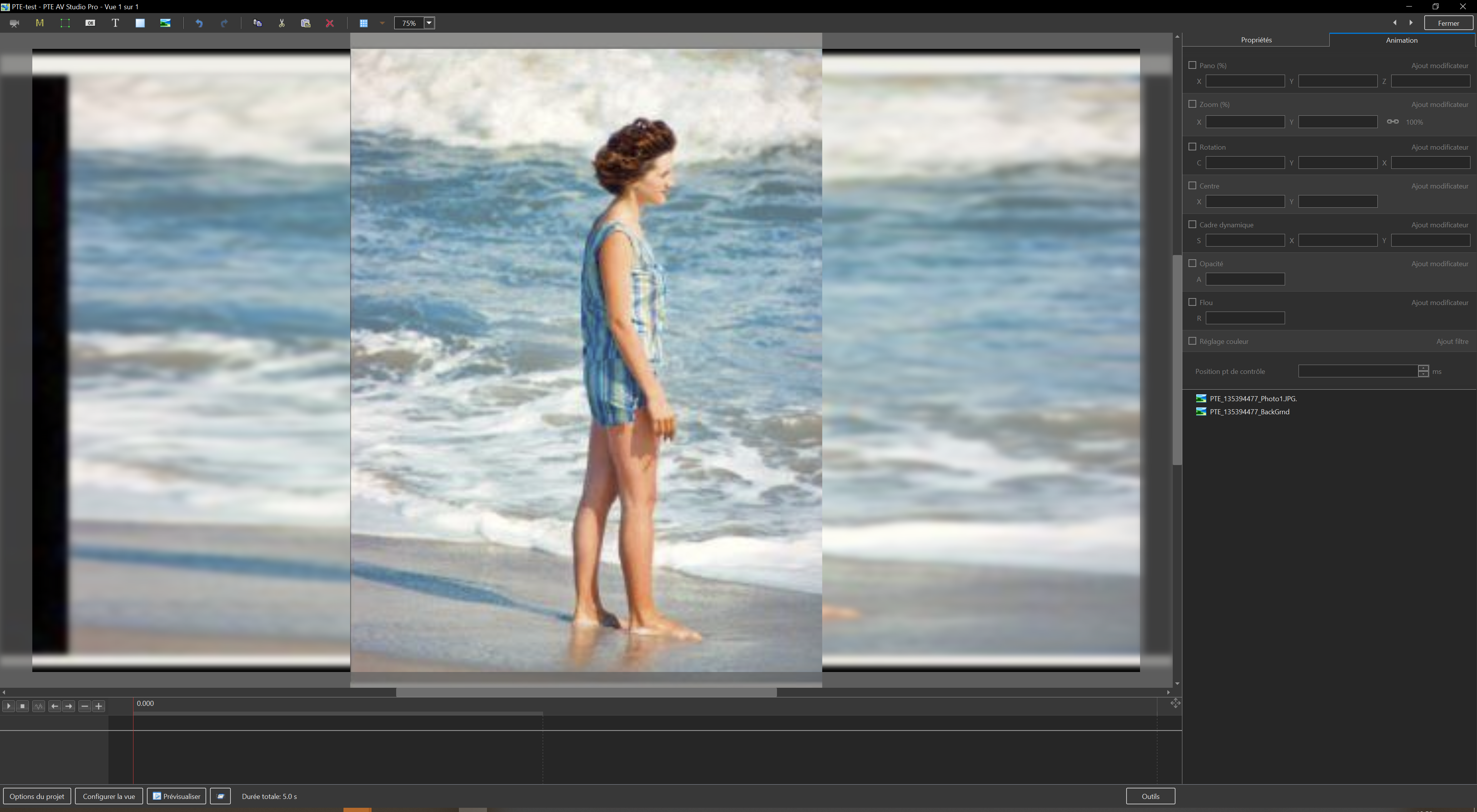This screenshot has height=812, width=1477.
Task: Close editor with Fermer button
Action: [1448, 23]
